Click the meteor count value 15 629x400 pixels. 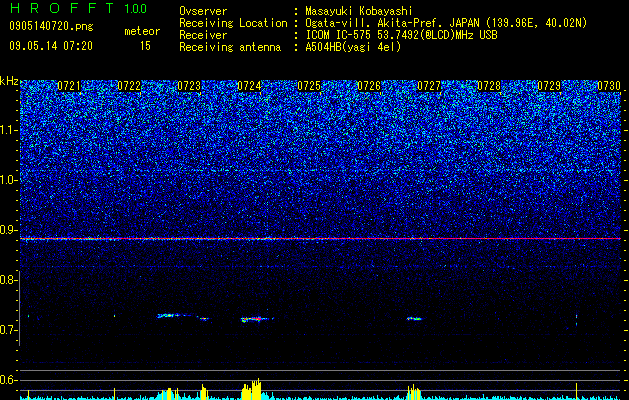tap(145, 46)
